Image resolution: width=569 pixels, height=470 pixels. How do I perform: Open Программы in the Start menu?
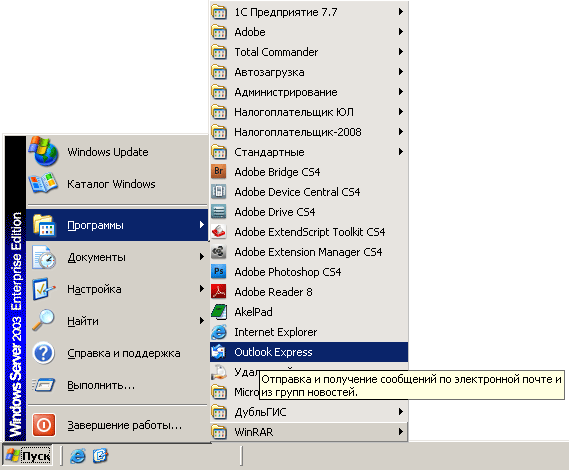(x=117, y=225)
